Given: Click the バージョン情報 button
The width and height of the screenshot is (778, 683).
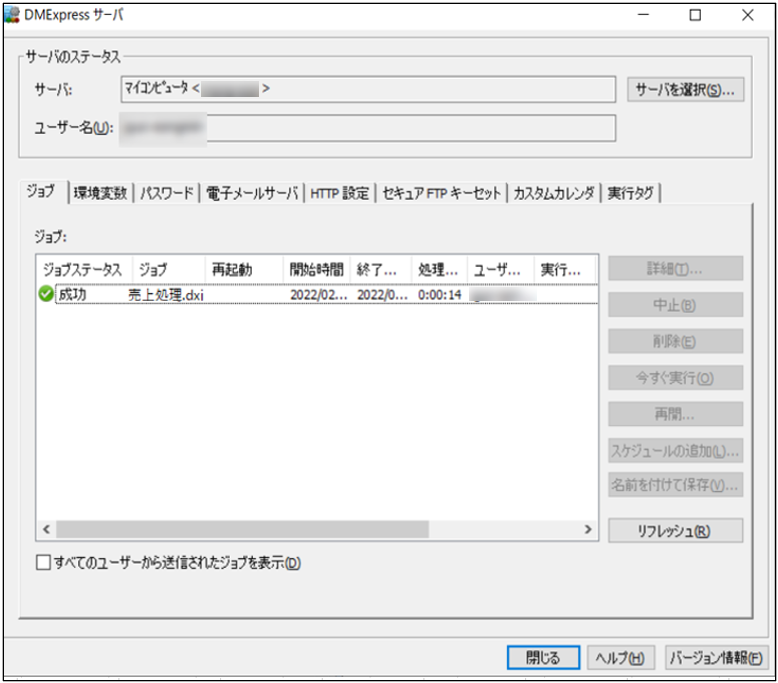Looking at the screenshot, I should pos(714,657).
